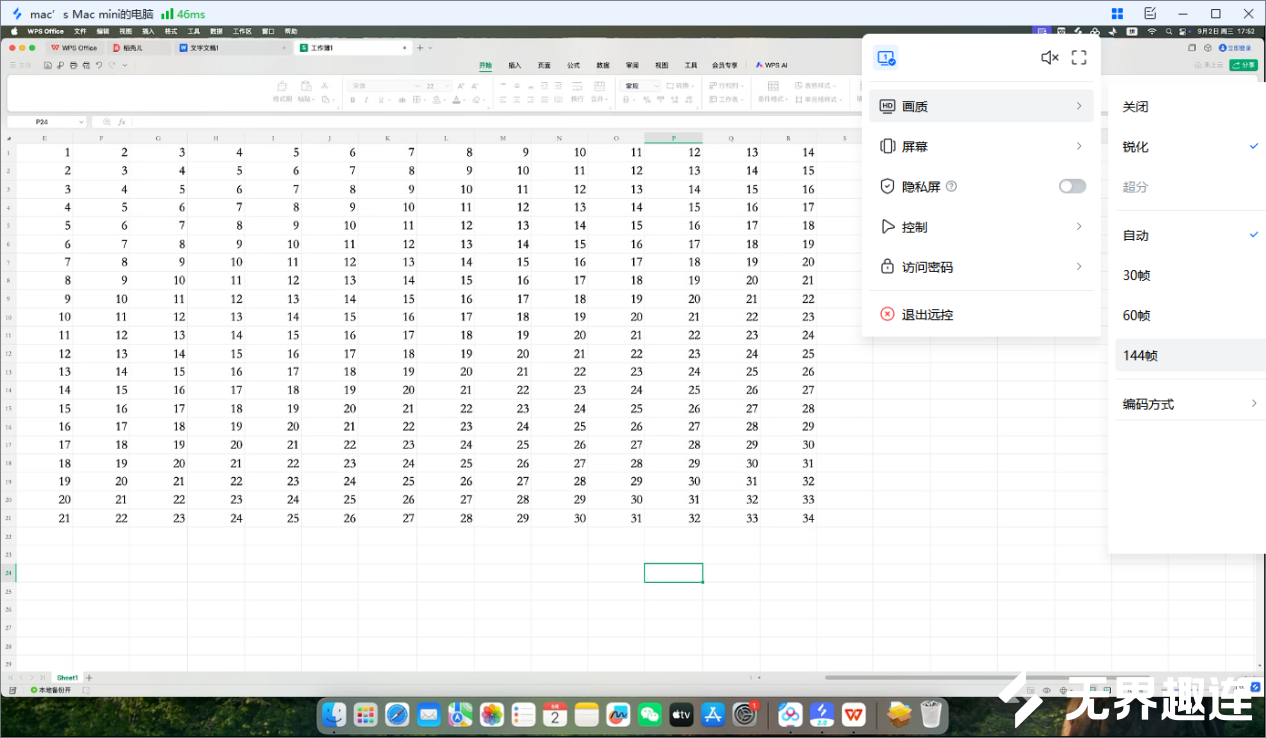Select 30帧 frame rate
Image resolution: width=1266 pixels, height=738 pixels.
point(1190,275)
